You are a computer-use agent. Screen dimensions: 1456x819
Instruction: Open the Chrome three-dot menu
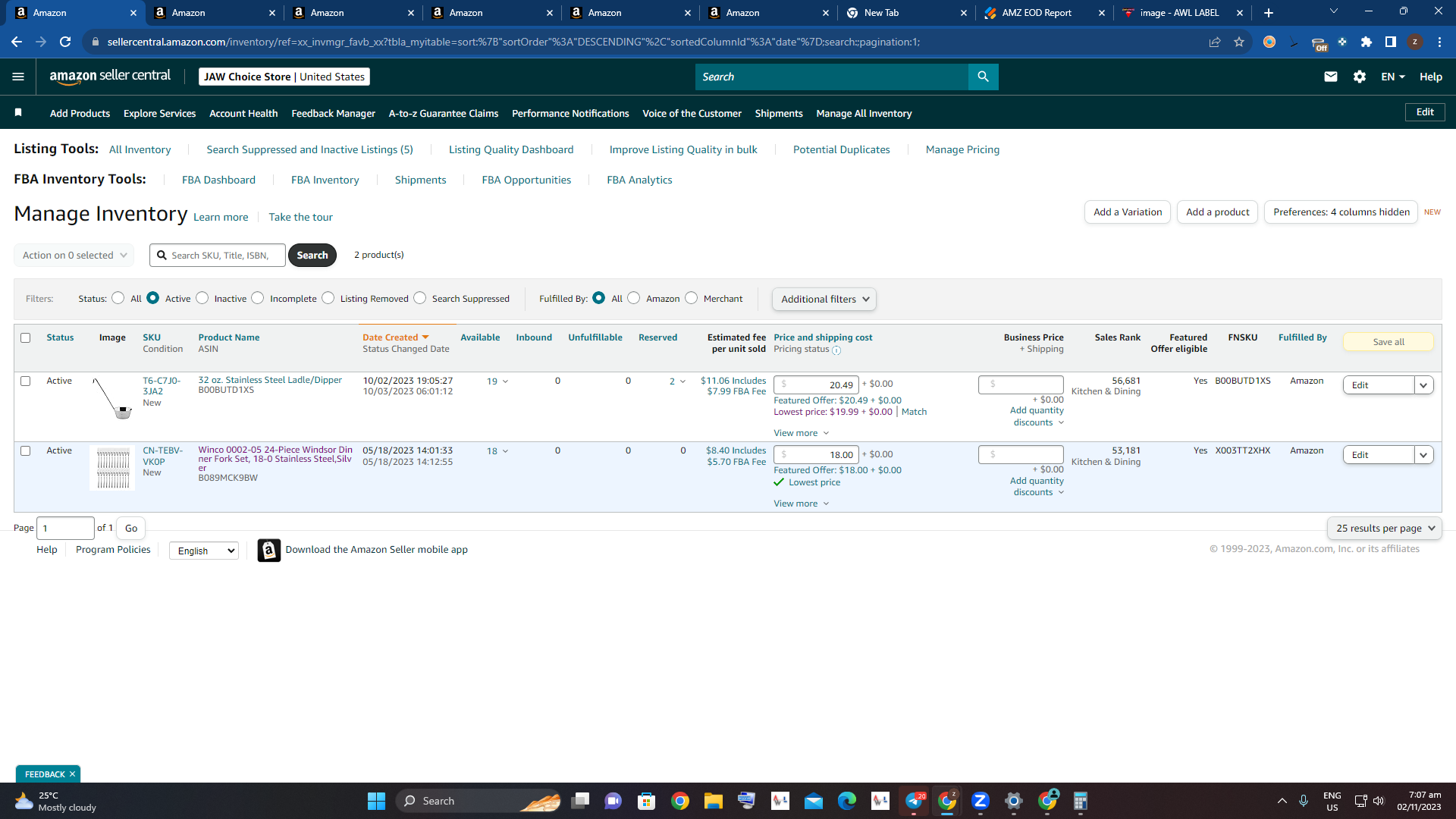[x=1439, y=42]
